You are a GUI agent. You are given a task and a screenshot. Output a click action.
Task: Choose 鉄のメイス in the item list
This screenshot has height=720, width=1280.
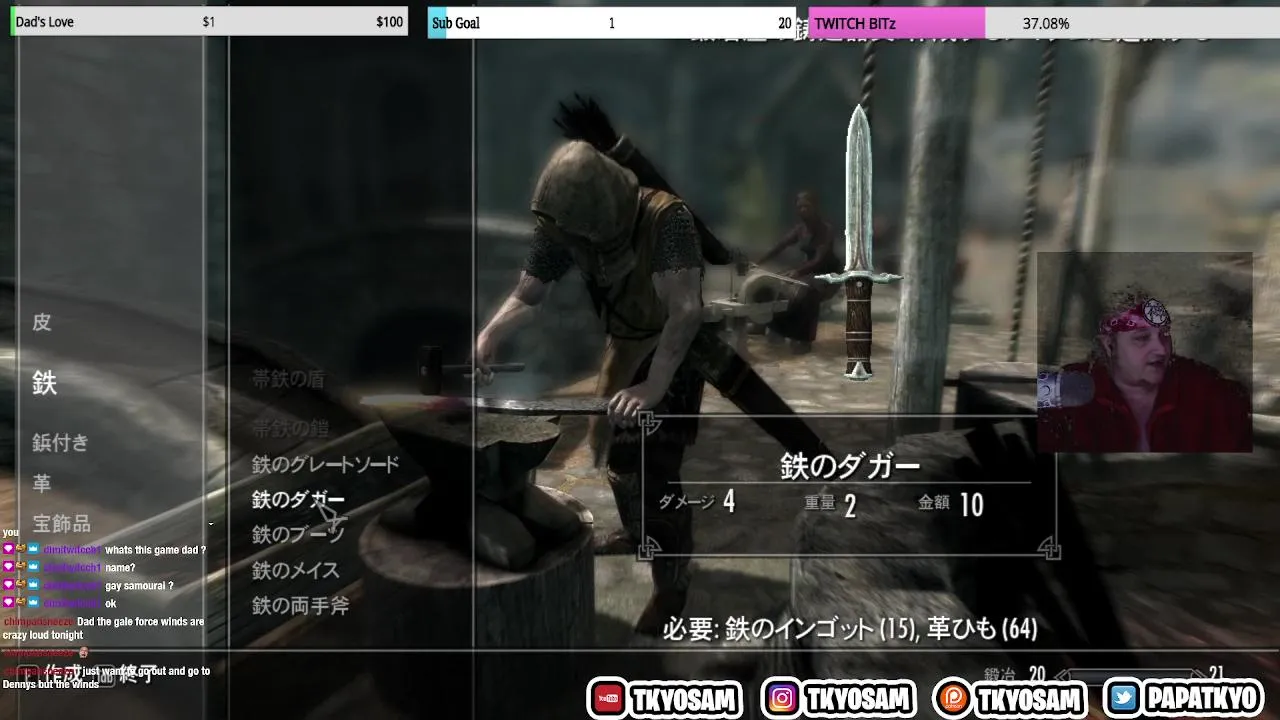[x=295, y=570]
